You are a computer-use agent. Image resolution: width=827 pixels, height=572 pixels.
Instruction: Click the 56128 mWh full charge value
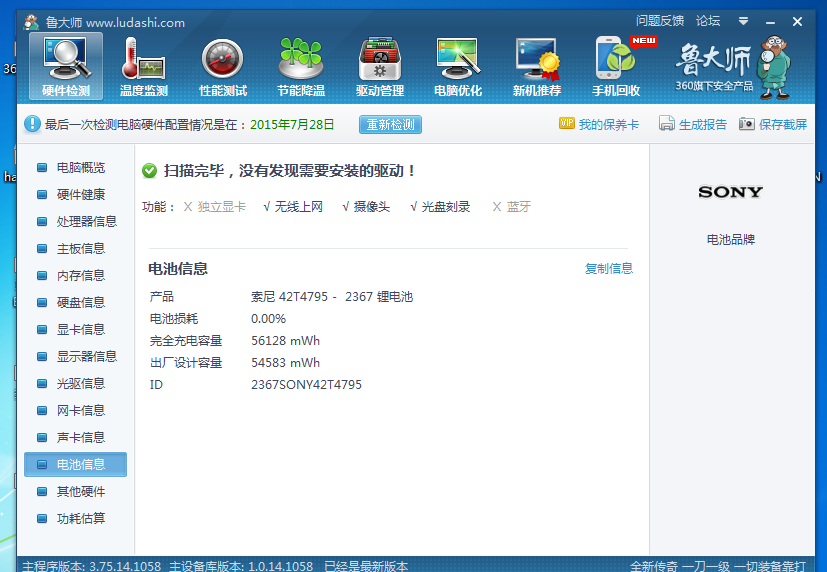[285, 341]
